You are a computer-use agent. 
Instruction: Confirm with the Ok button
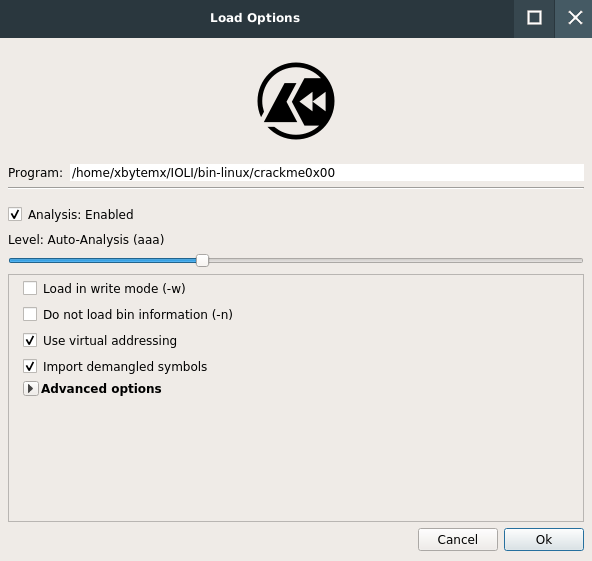click(544, 539)
